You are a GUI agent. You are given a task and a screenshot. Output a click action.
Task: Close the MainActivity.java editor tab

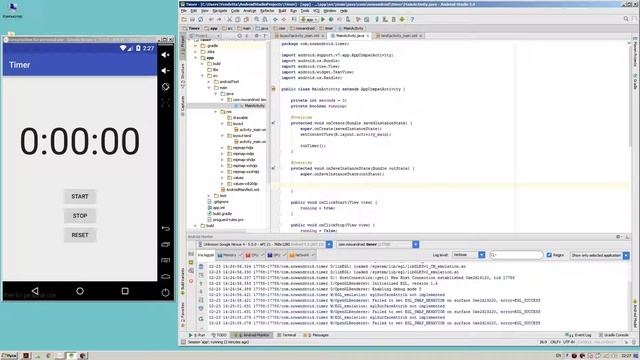tap(368, 36)
